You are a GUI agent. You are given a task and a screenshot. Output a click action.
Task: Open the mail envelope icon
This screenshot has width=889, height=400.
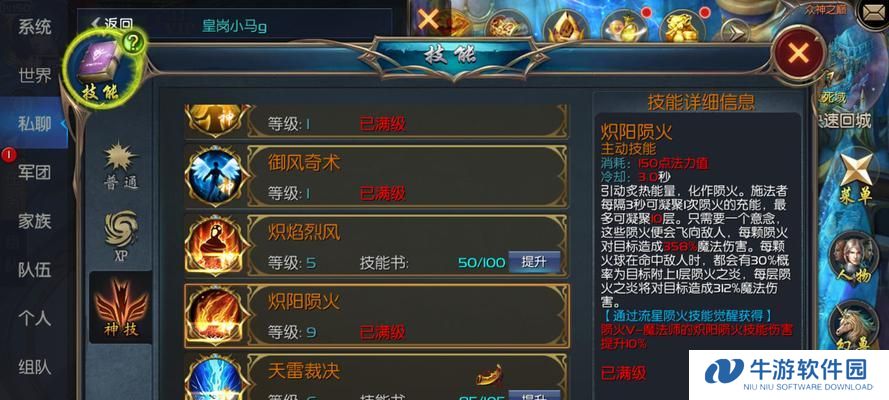(872, 12)
